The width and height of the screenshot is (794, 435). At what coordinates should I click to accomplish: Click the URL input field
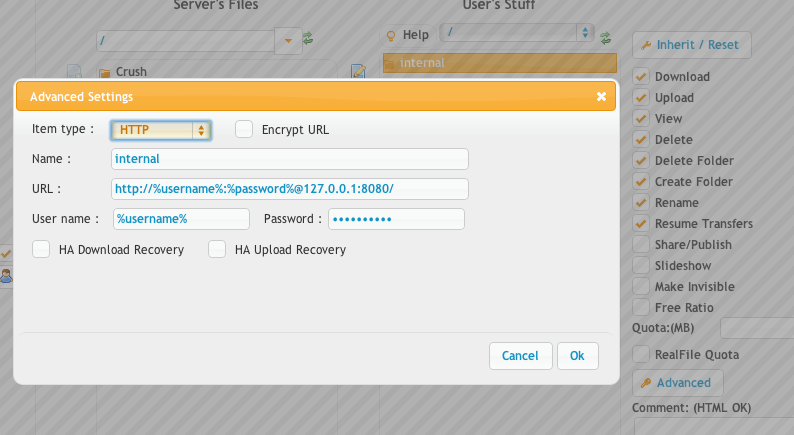click(290, 189)
